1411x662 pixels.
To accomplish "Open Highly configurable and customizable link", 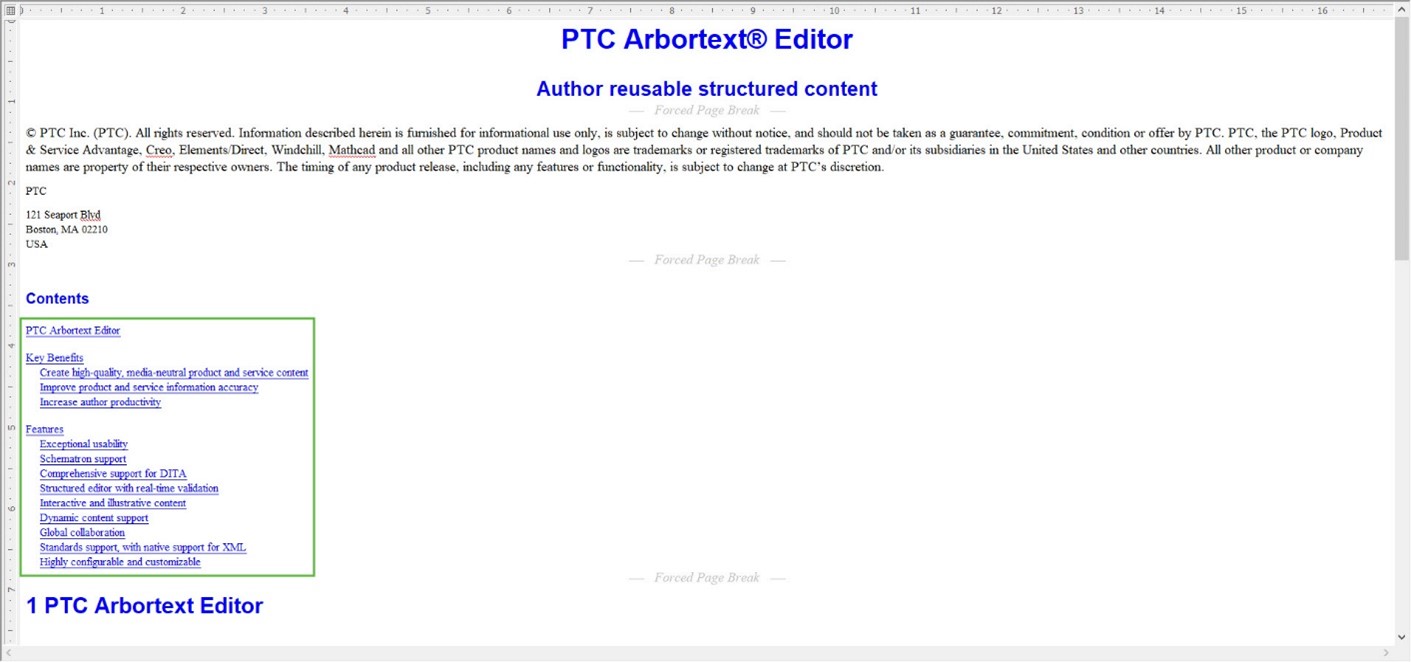I will (x=120, y=562).
